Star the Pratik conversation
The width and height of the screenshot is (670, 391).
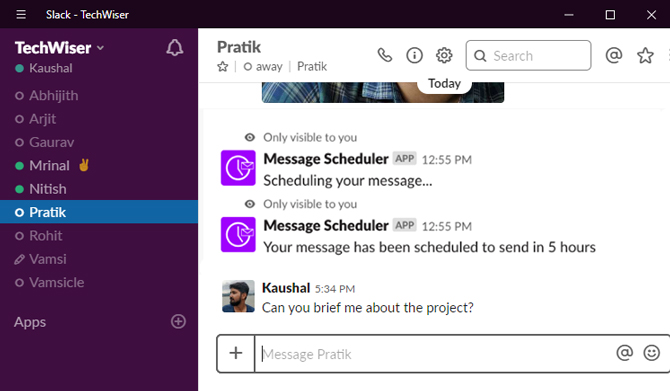(223, 67)
